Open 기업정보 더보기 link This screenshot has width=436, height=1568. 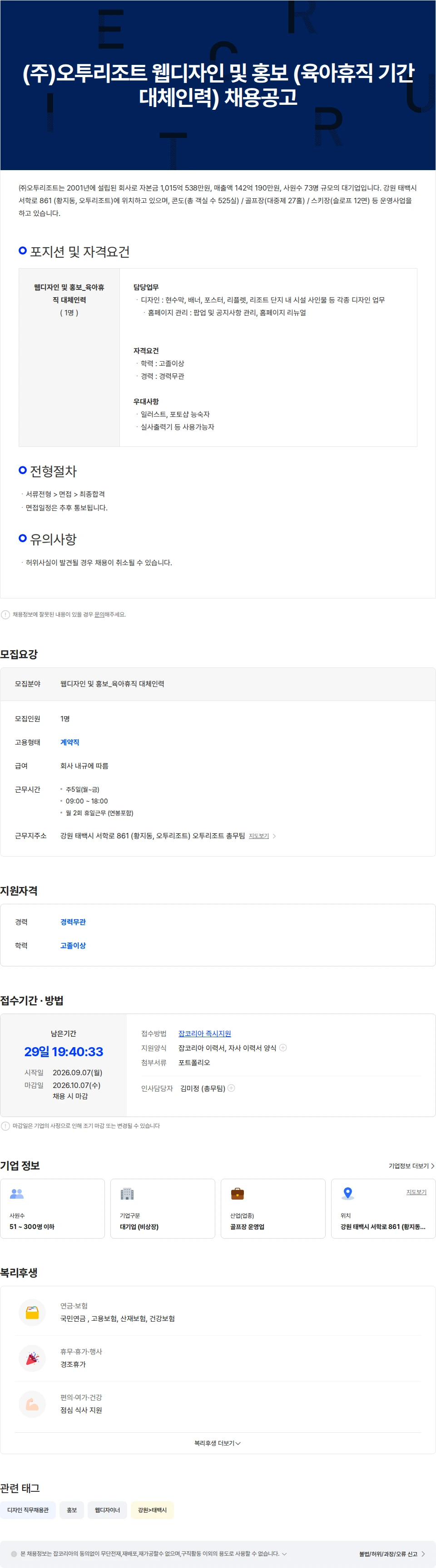(x=411, y=1166)
